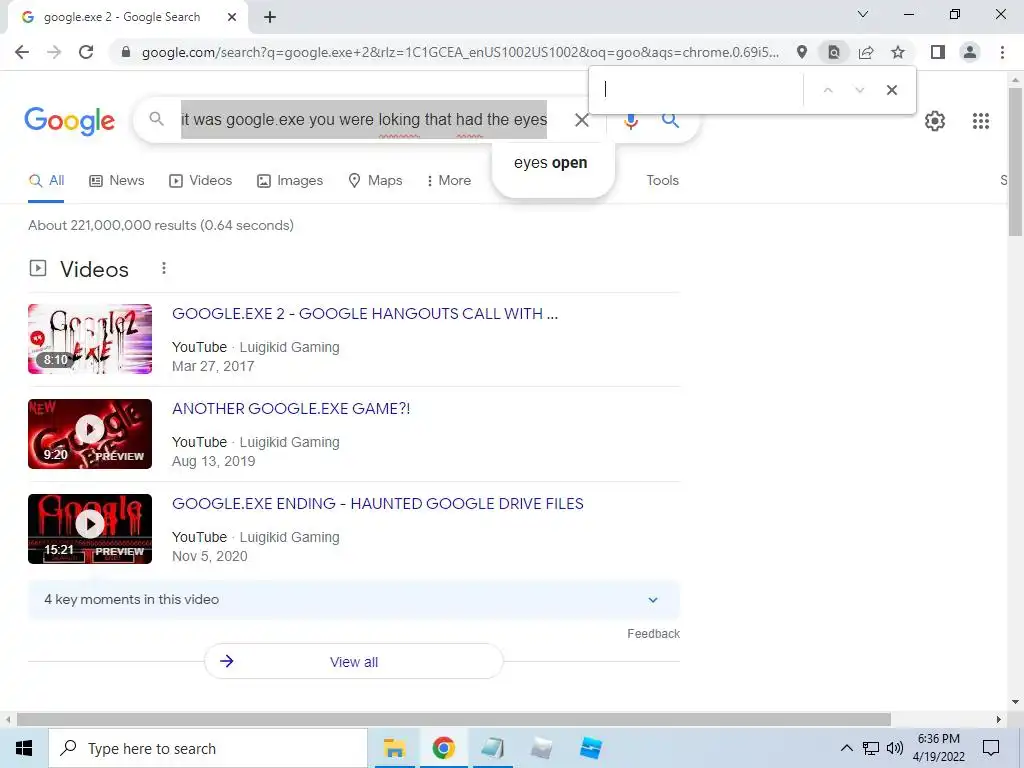The image size is (1024, 768).
Task: Play the 15:21 video preview thumbnail
Action: (x=90, y=529)
